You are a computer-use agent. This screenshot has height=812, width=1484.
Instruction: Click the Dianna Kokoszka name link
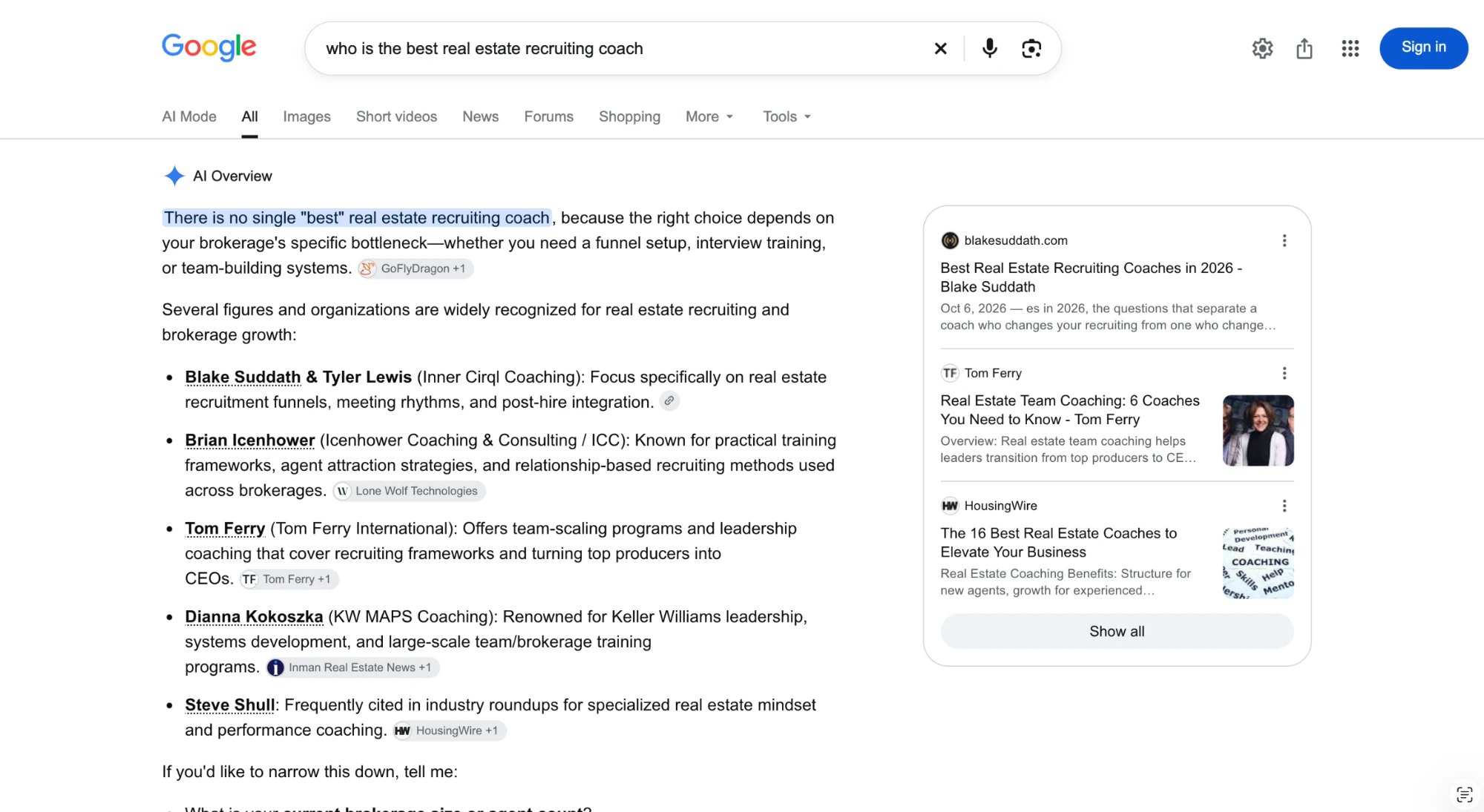[254, 617]
